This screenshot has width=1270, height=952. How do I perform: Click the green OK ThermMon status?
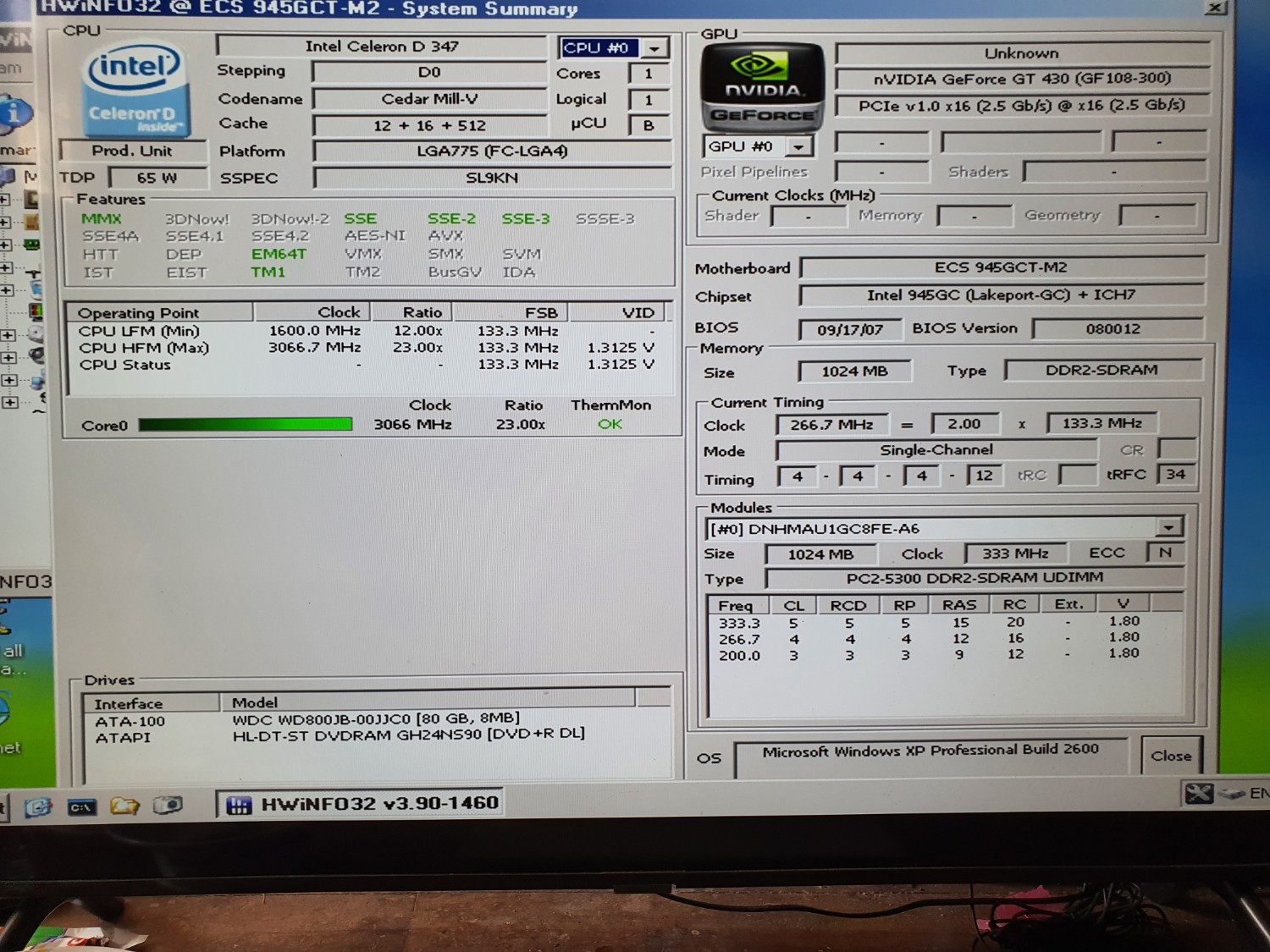[610, 424]
